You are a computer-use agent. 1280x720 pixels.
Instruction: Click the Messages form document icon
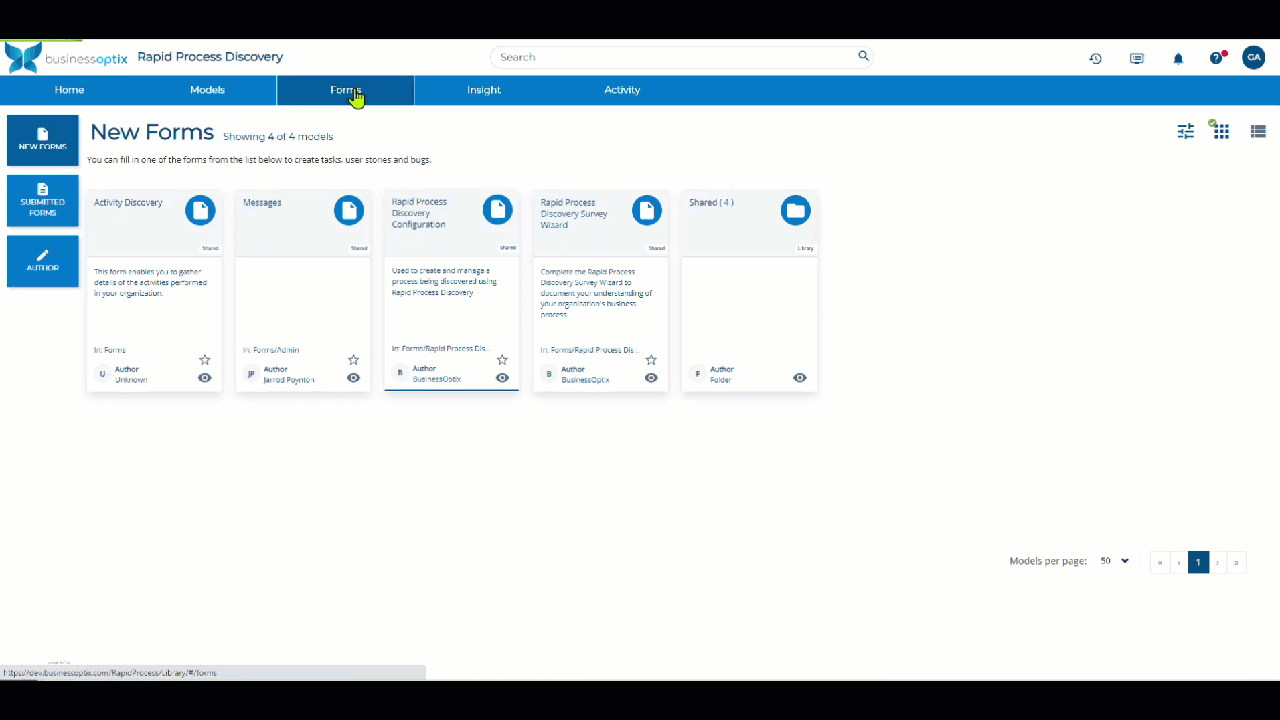(349, 210)
